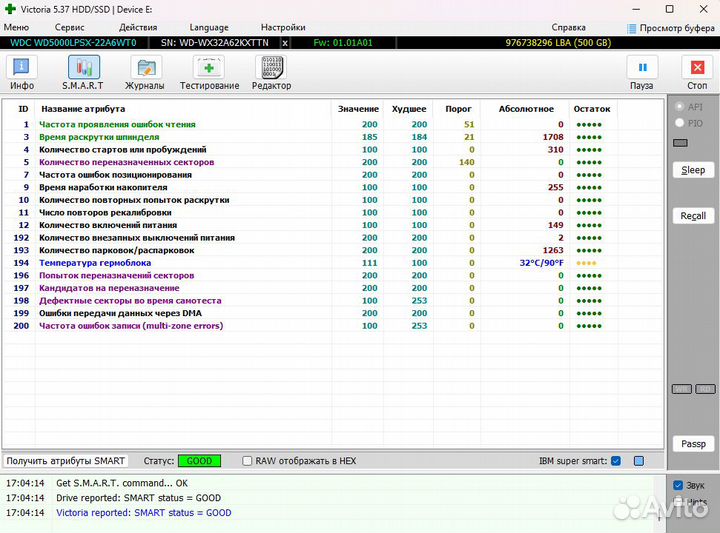Click the Название атрибута column header

click(x=83, y=109)
